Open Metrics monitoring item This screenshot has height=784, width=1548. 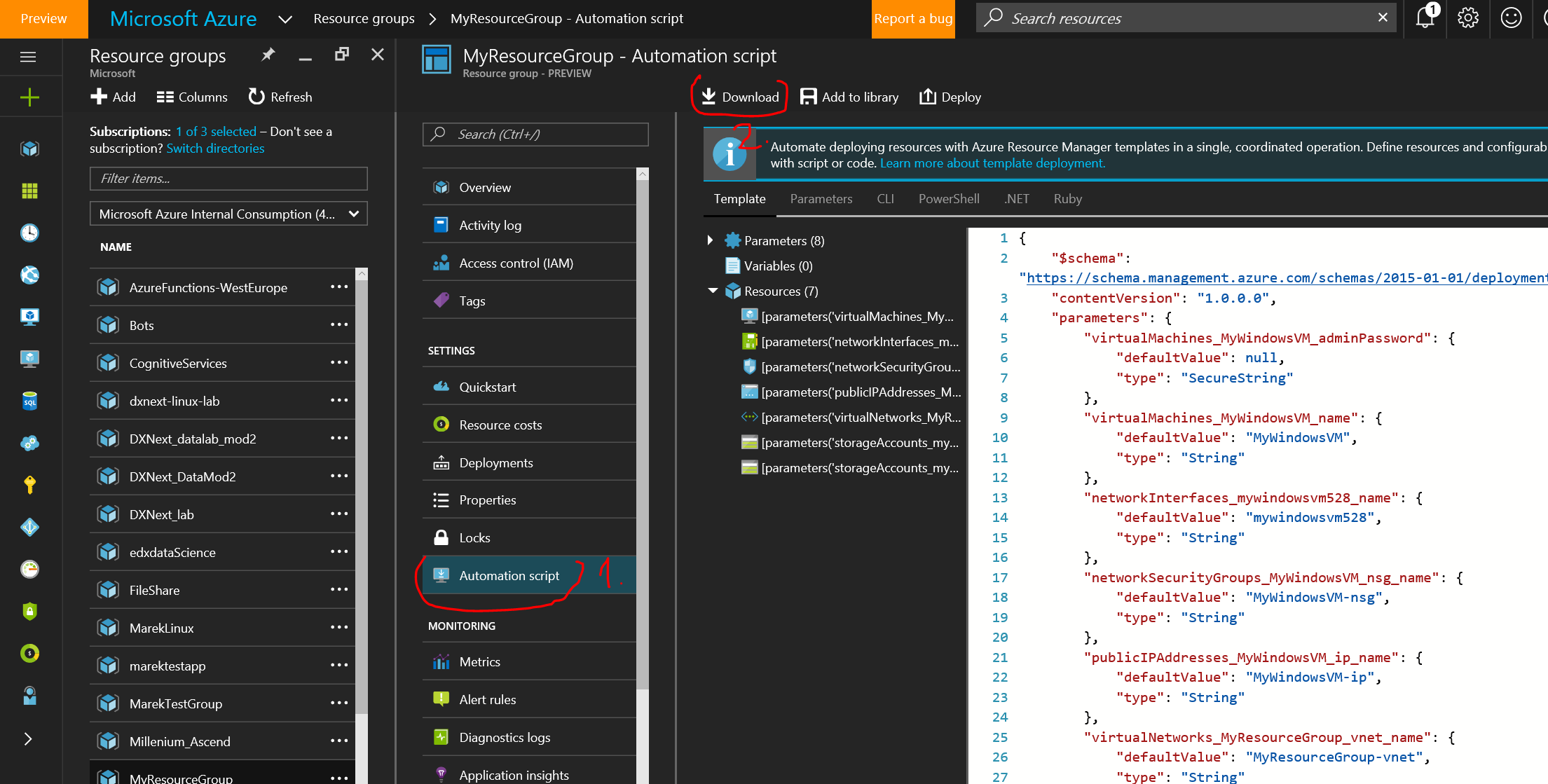[x=529, y=662]
